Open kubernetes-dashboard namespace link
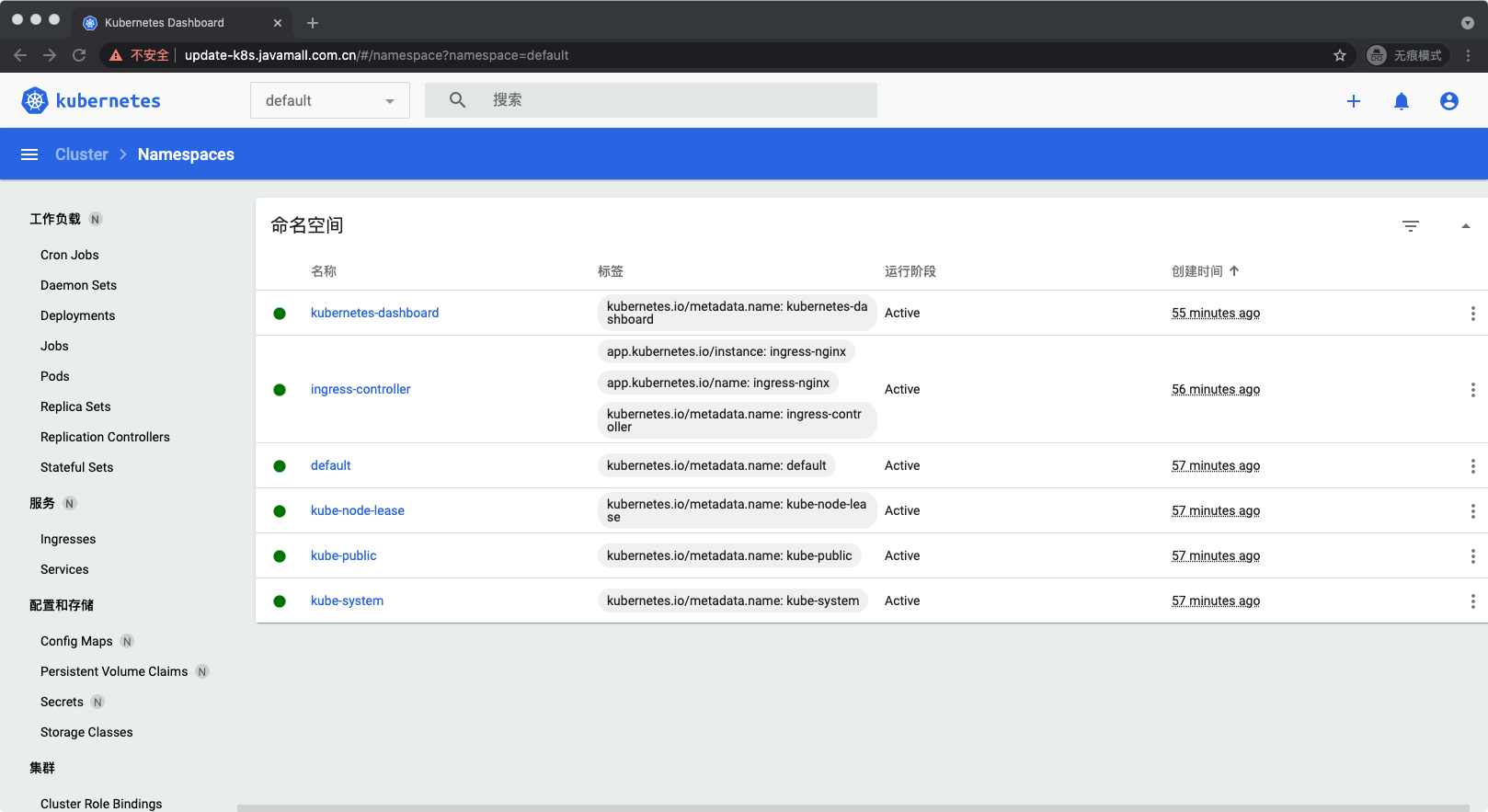 [x=374, y=313]
